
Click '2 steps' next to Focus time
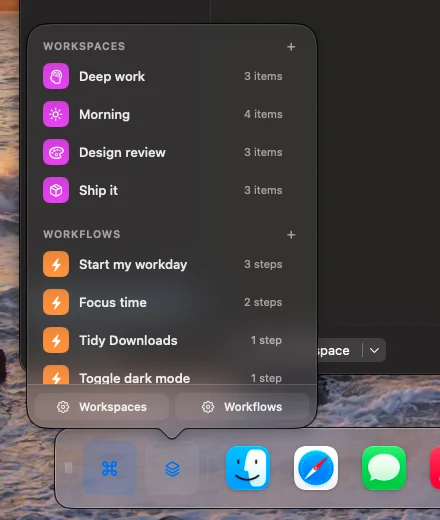point(263,302)
